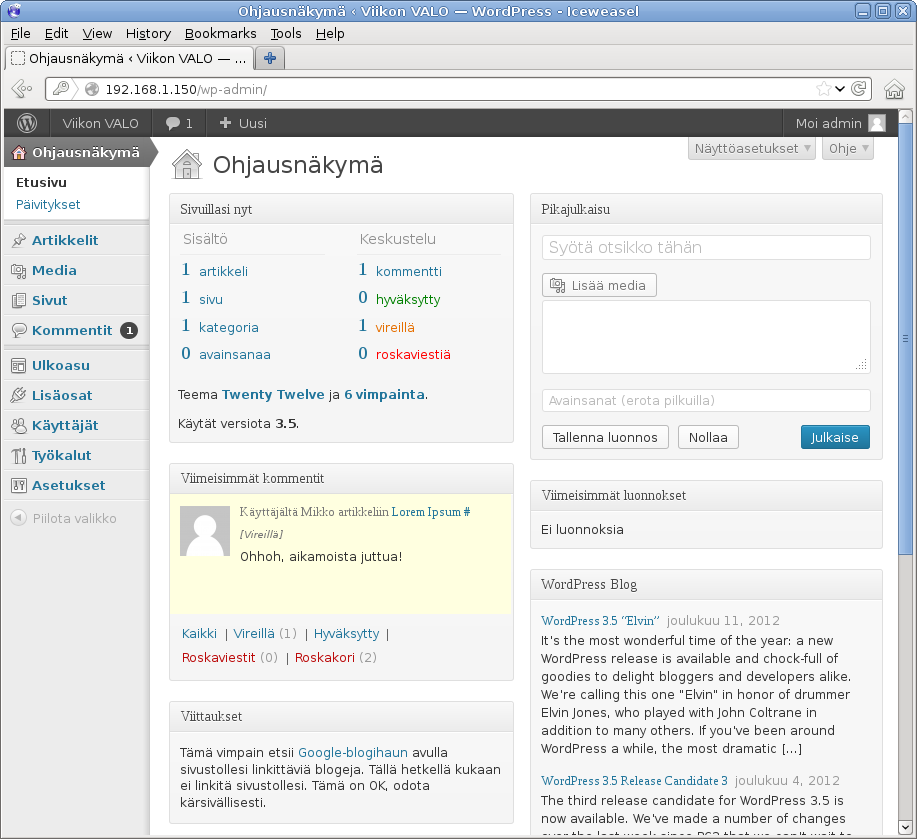
Task: Open the Bookmarks menu
Action: 220,34
